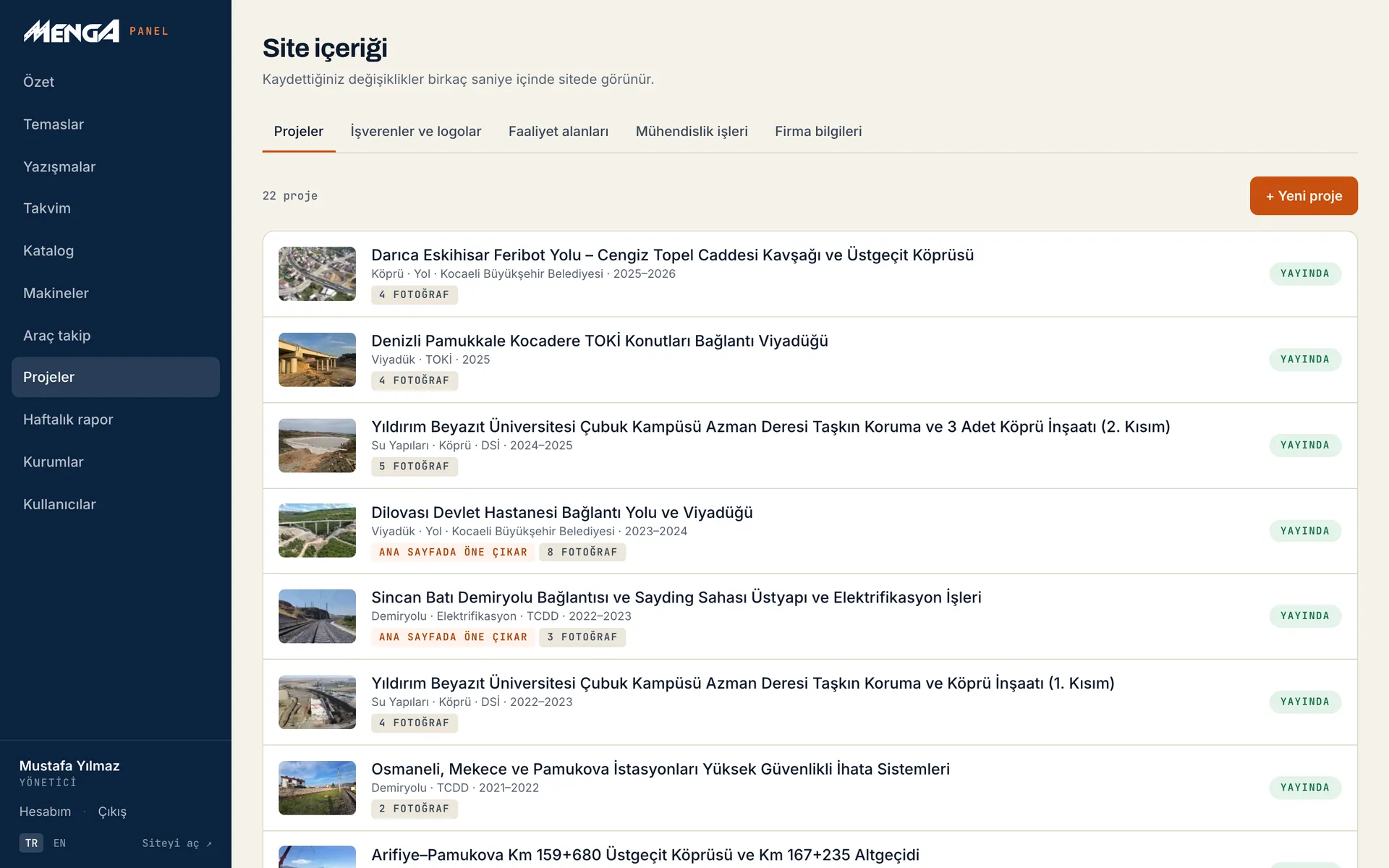Open thumbnail of Azman Deresi 1. Kısım project
Screen dimensions: 1389x868
tap(317, 702)
